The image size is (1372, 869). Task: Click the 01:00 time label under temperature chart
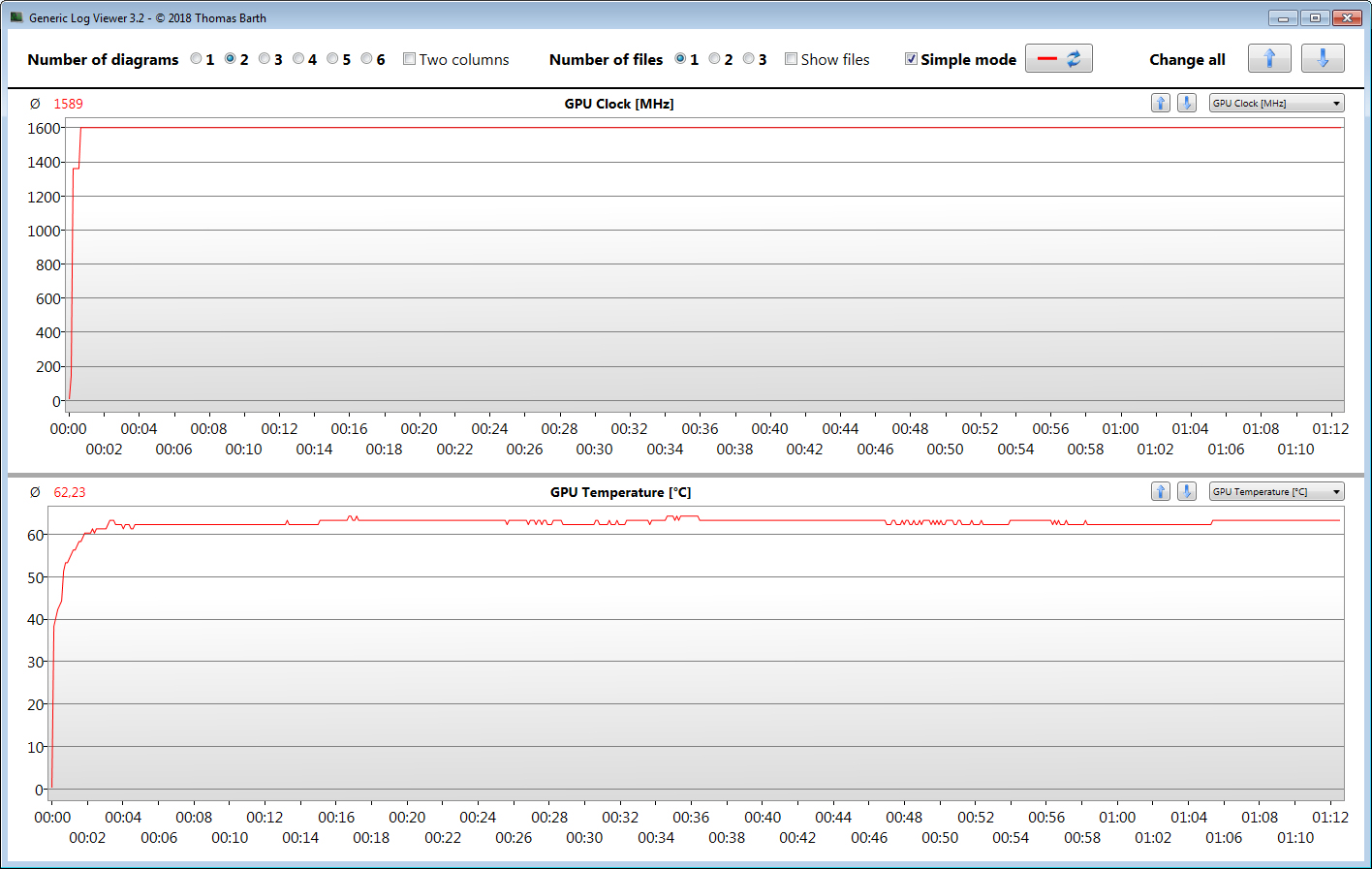point(1117,817)
